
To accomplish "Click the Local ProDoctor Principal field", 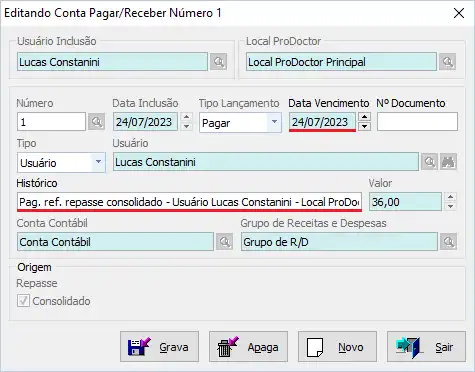I will click(341, 62).
